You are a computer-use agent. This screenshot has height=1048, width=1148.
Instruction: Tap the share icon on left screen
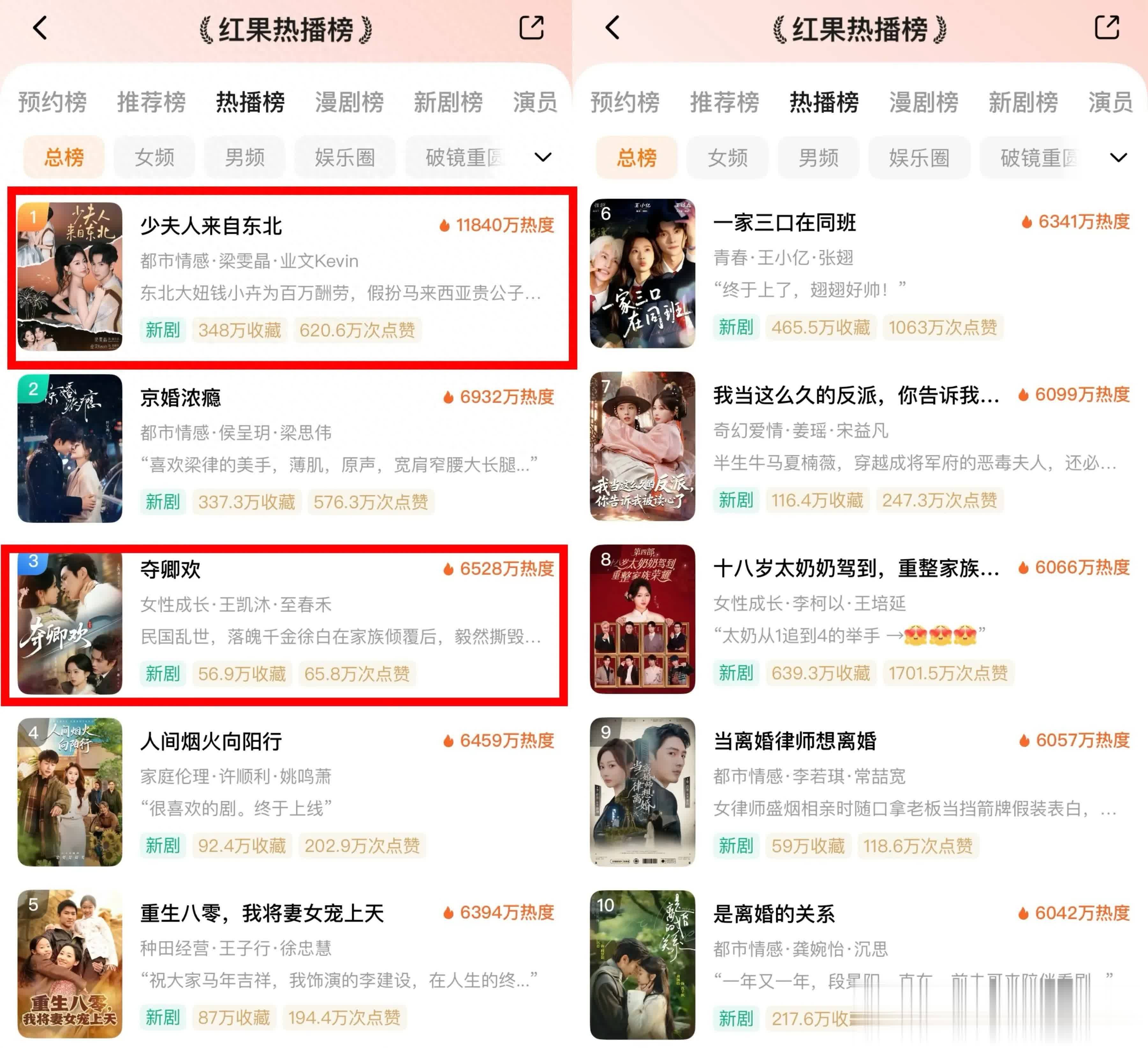[531, 27]
